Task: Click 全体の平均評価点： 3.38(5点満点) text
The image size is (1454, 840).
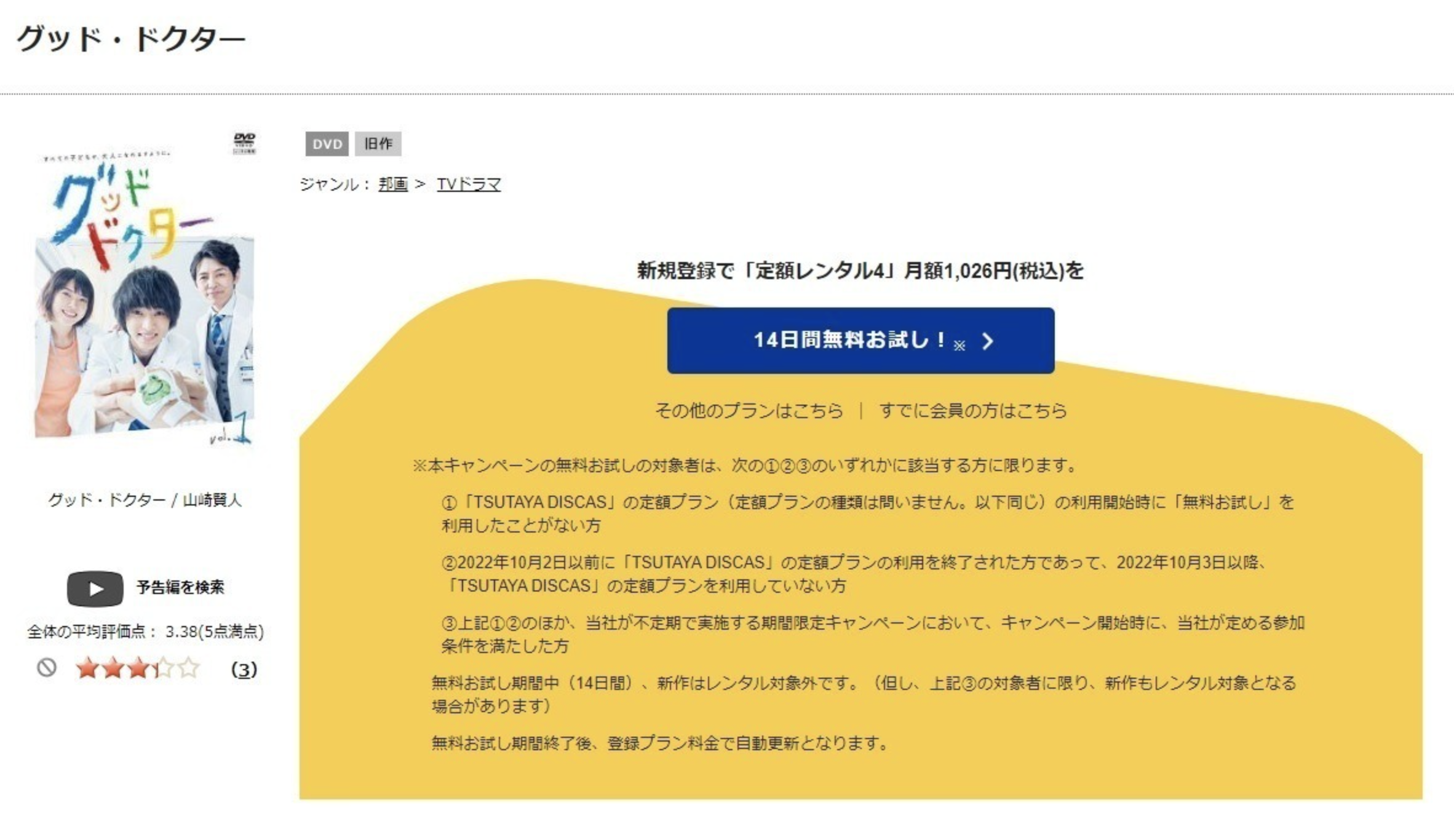Action: pyautogui.click(x=145, y=632)
